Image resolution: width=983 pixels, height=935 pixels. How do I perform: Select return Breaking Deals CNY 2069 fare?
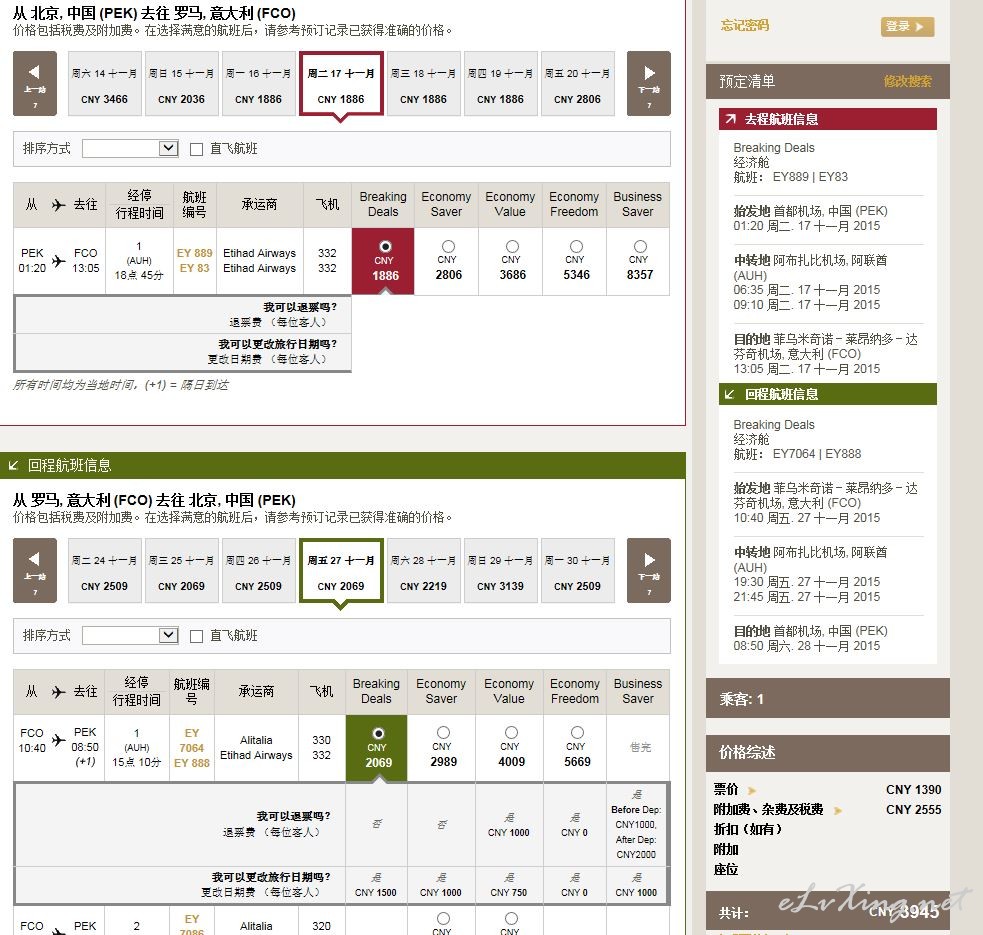tap(378, 733)
